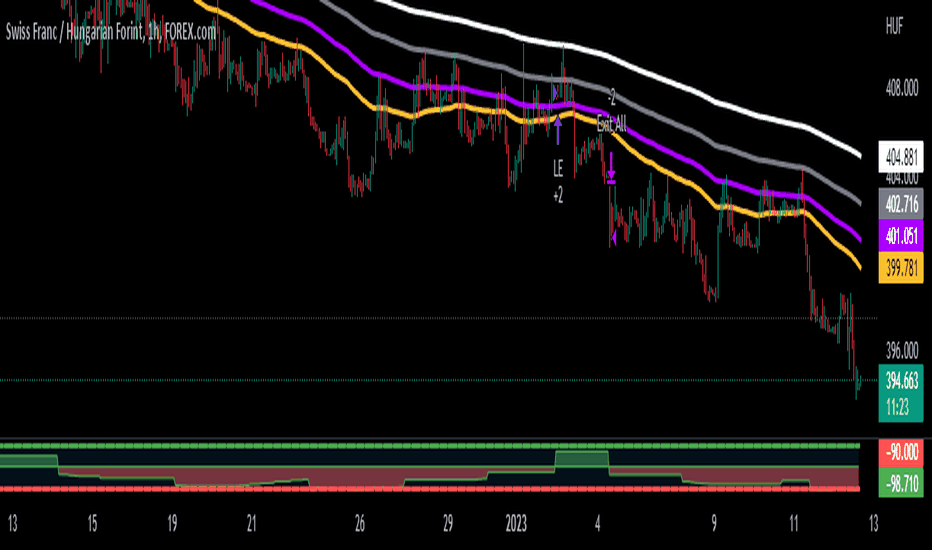The width and height of the screenshot is (932, 550).
Task: Click the green indicator value -98.710
Action: click(x=901, y=483)
